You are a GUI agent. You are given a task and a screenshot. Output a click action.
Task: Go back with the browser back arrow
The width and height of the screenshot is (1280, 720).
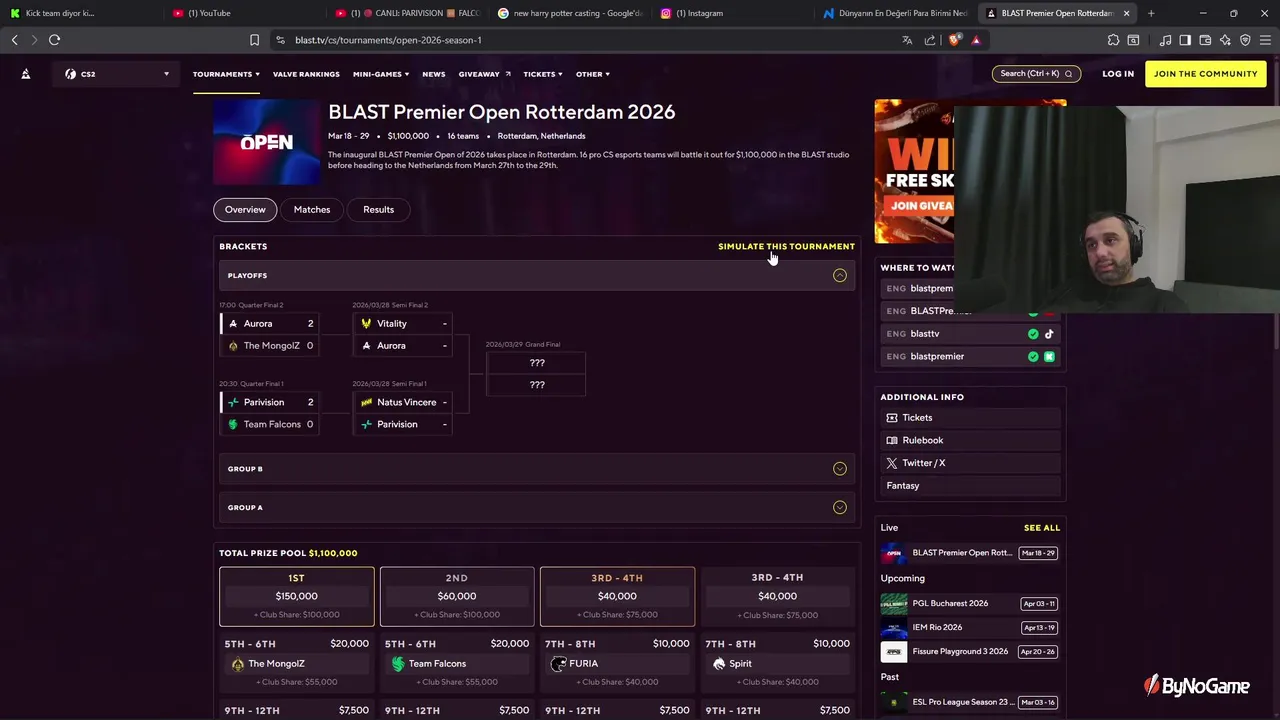(15, 40)
